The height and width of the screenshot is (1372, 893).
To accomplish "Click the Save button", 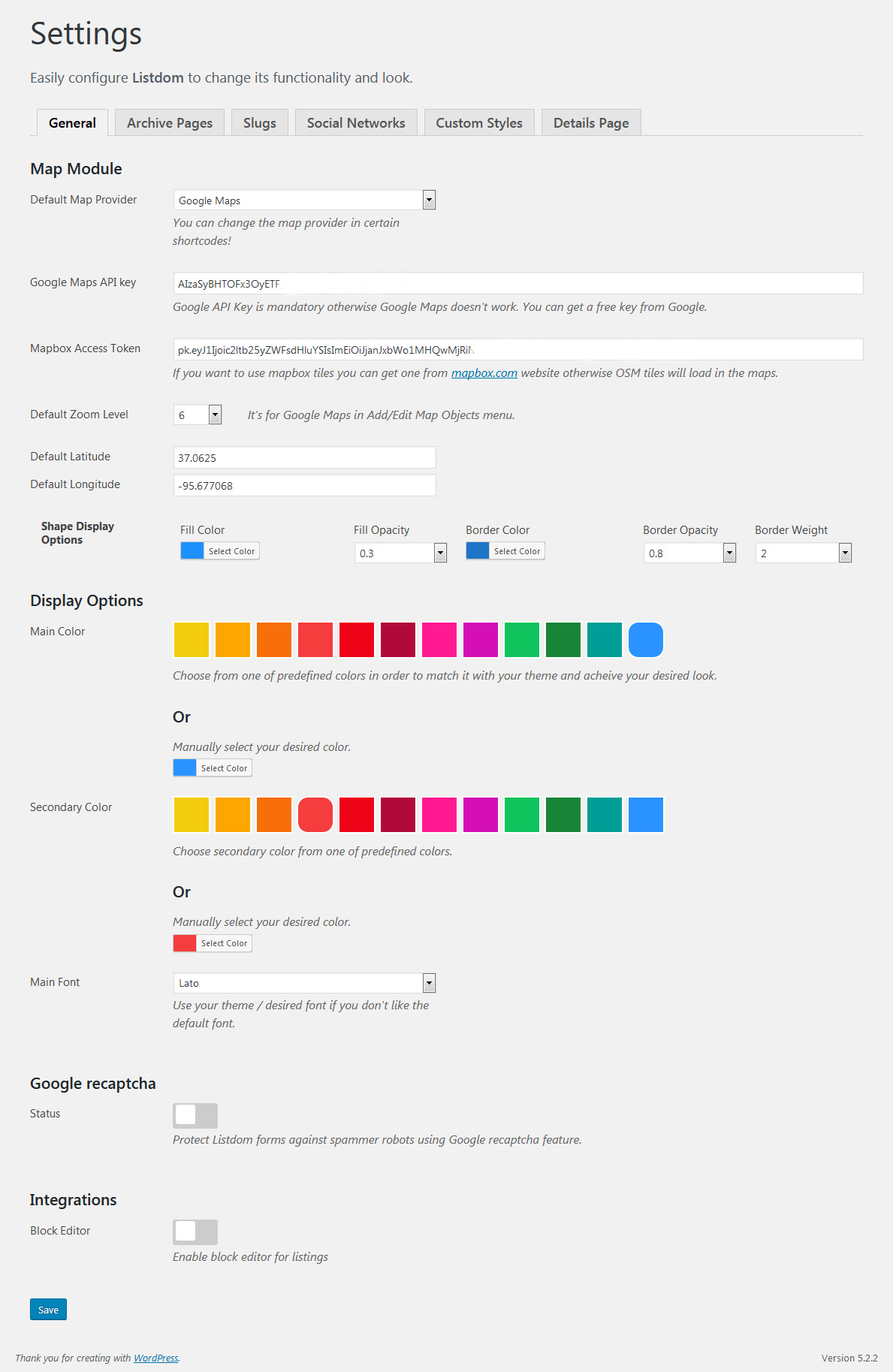I will (x=49, y=1310).
